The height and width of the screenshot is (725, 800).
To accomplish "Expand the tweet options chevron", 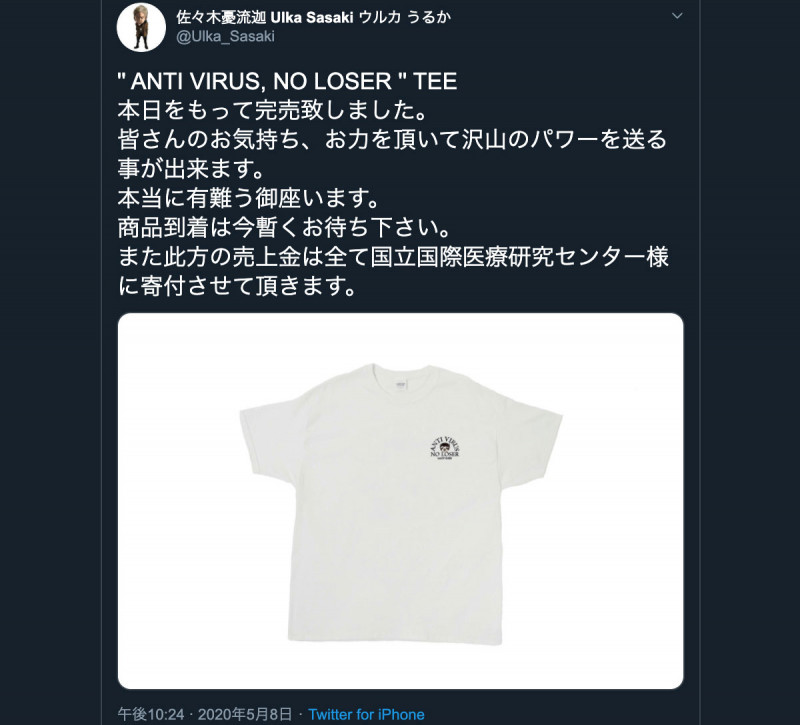I will [677, 16].
